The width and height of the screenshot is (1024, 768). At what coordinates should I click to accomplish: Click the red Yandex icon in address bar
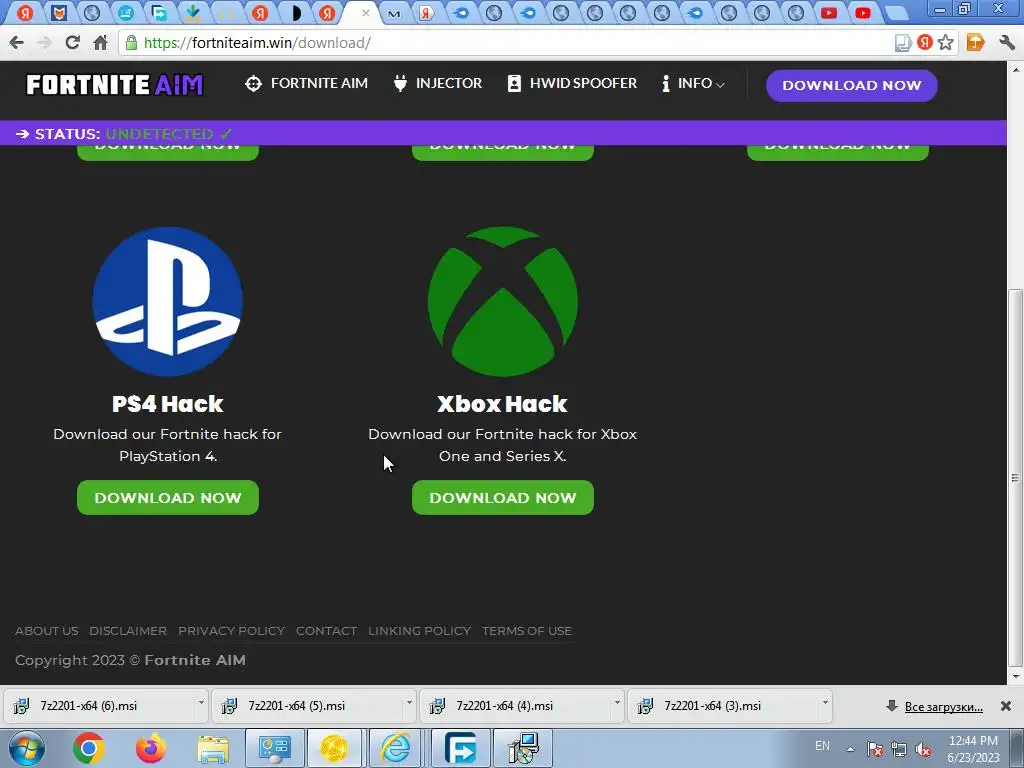pyautogui.click(x=924, y=43)
